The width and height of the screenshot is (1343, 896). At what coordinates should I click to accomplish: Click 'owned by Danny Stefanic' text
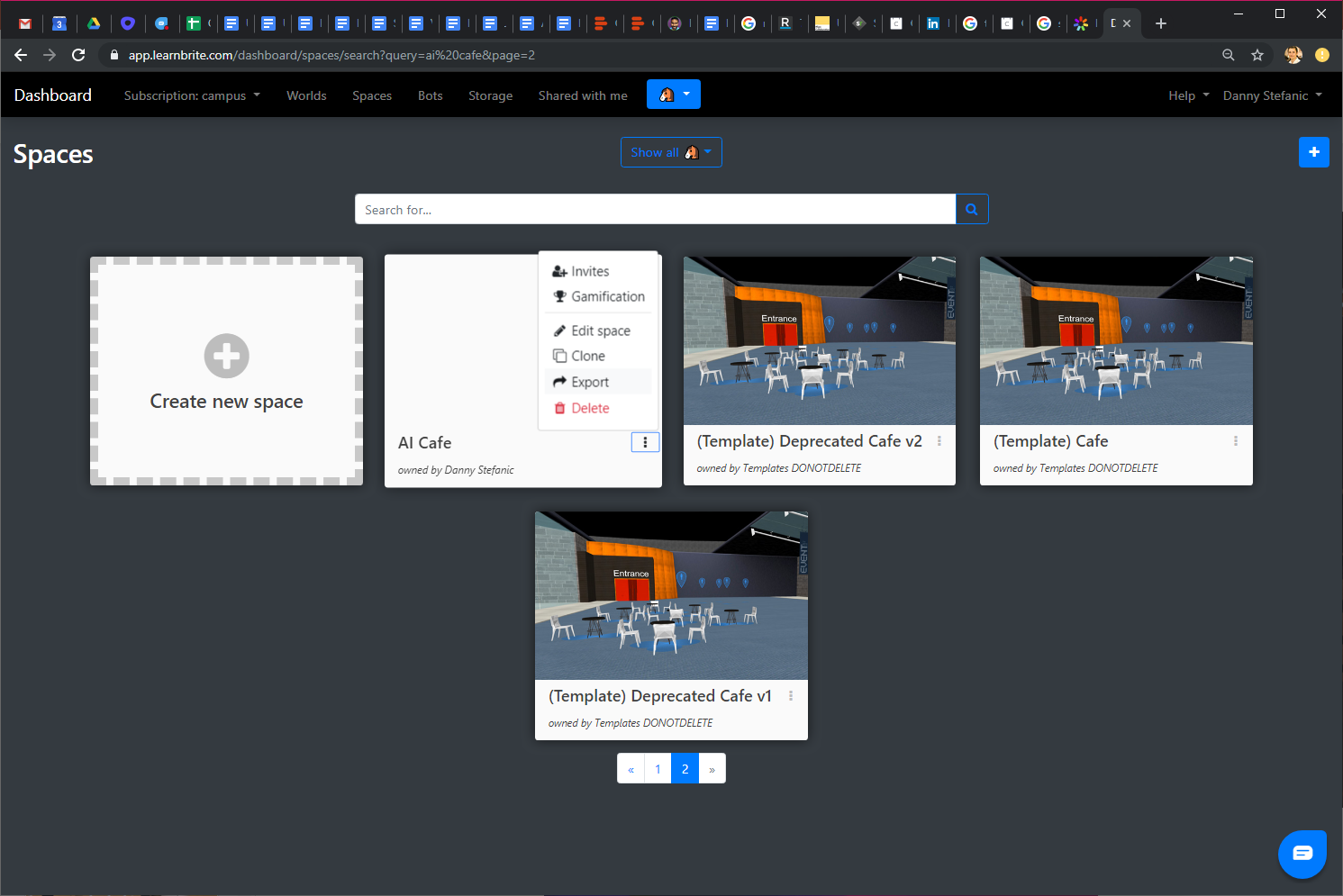[456, 470]
